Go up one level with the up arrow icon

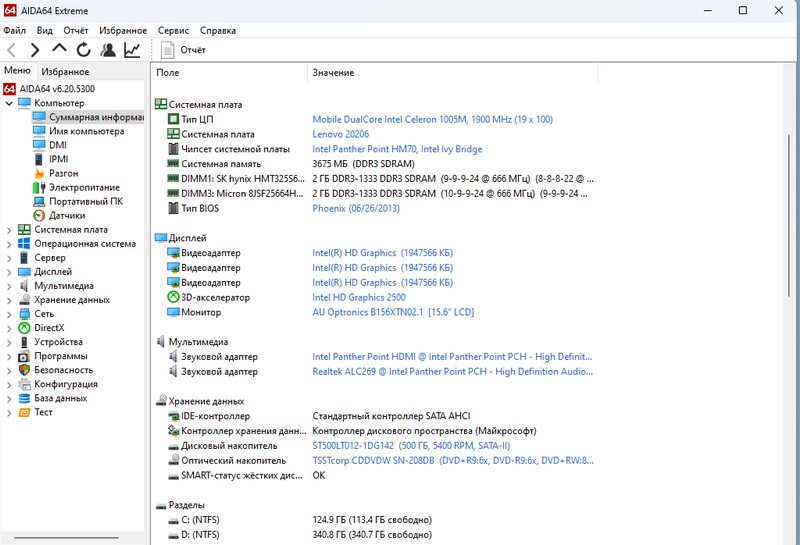pos(59,49)
